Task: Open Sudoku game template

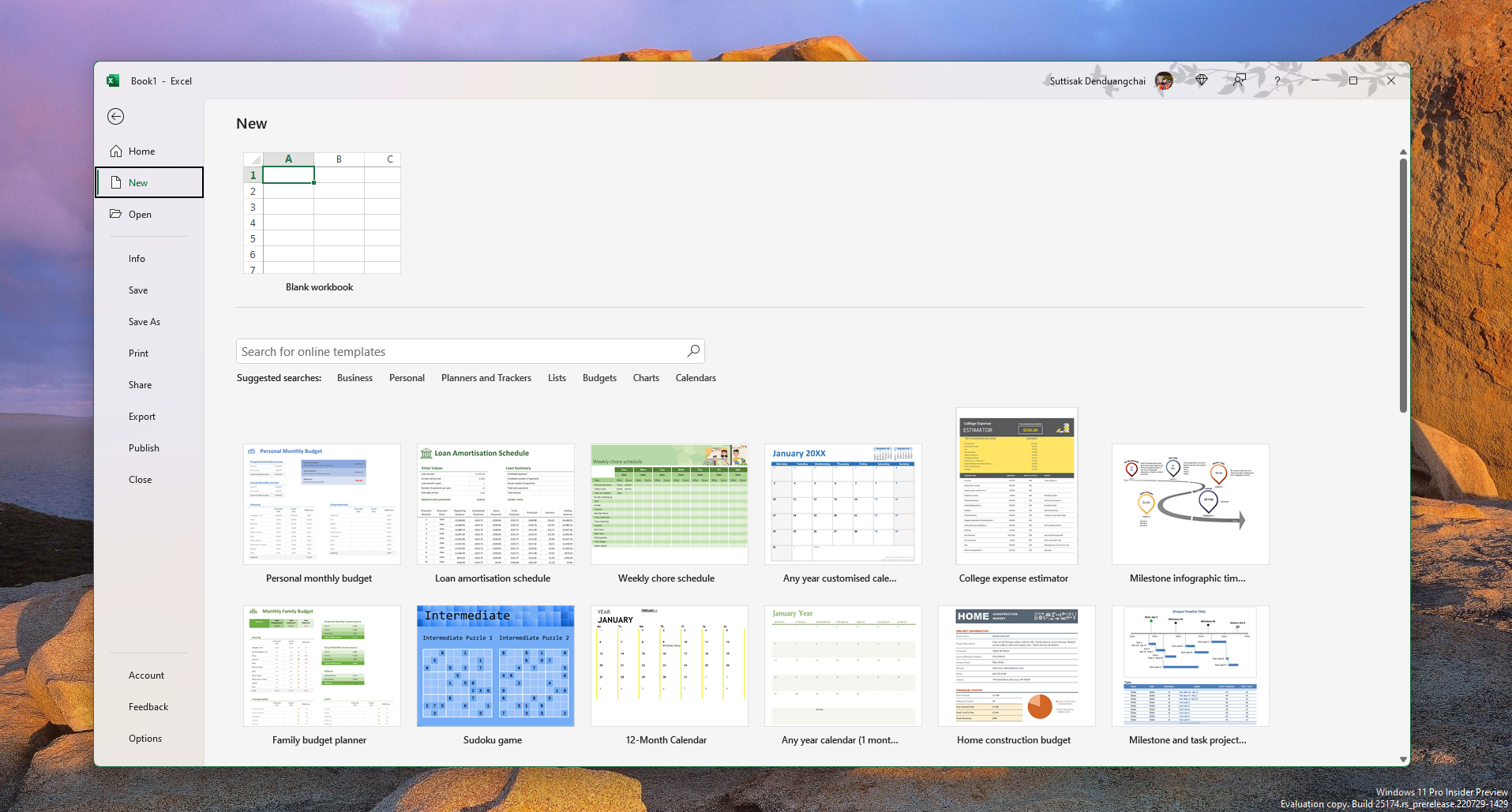Action: (496, 666)
